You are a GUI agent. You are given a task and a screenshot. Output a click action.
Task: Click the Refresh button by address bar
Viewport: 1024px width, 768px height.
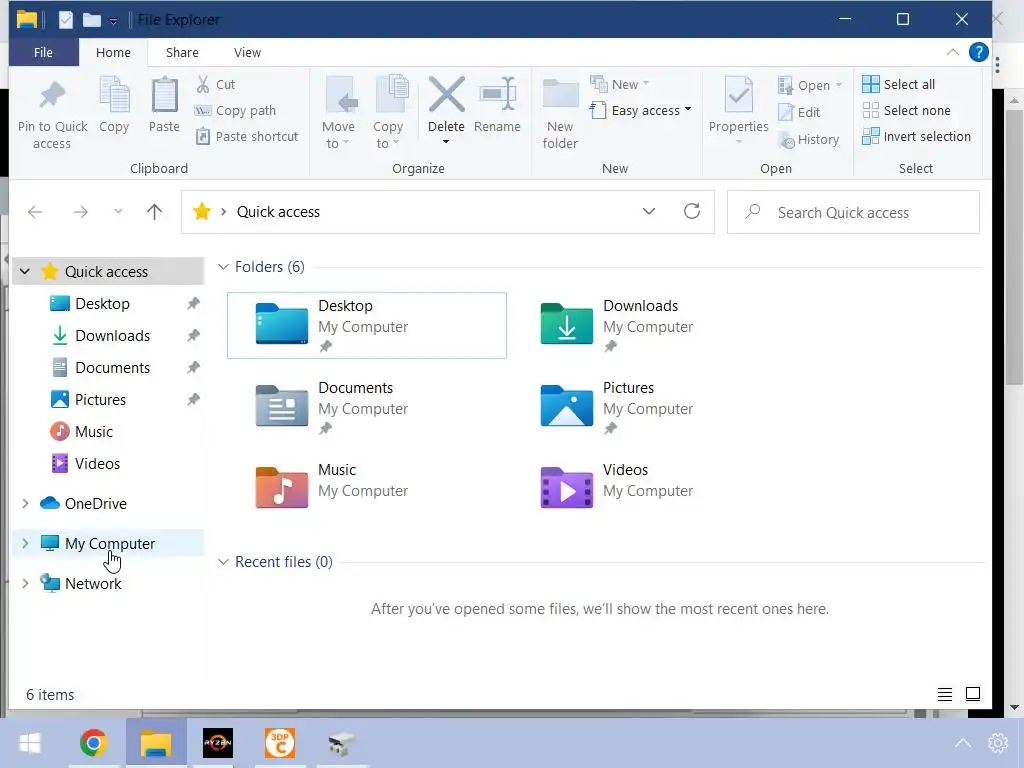coord(692,211)
